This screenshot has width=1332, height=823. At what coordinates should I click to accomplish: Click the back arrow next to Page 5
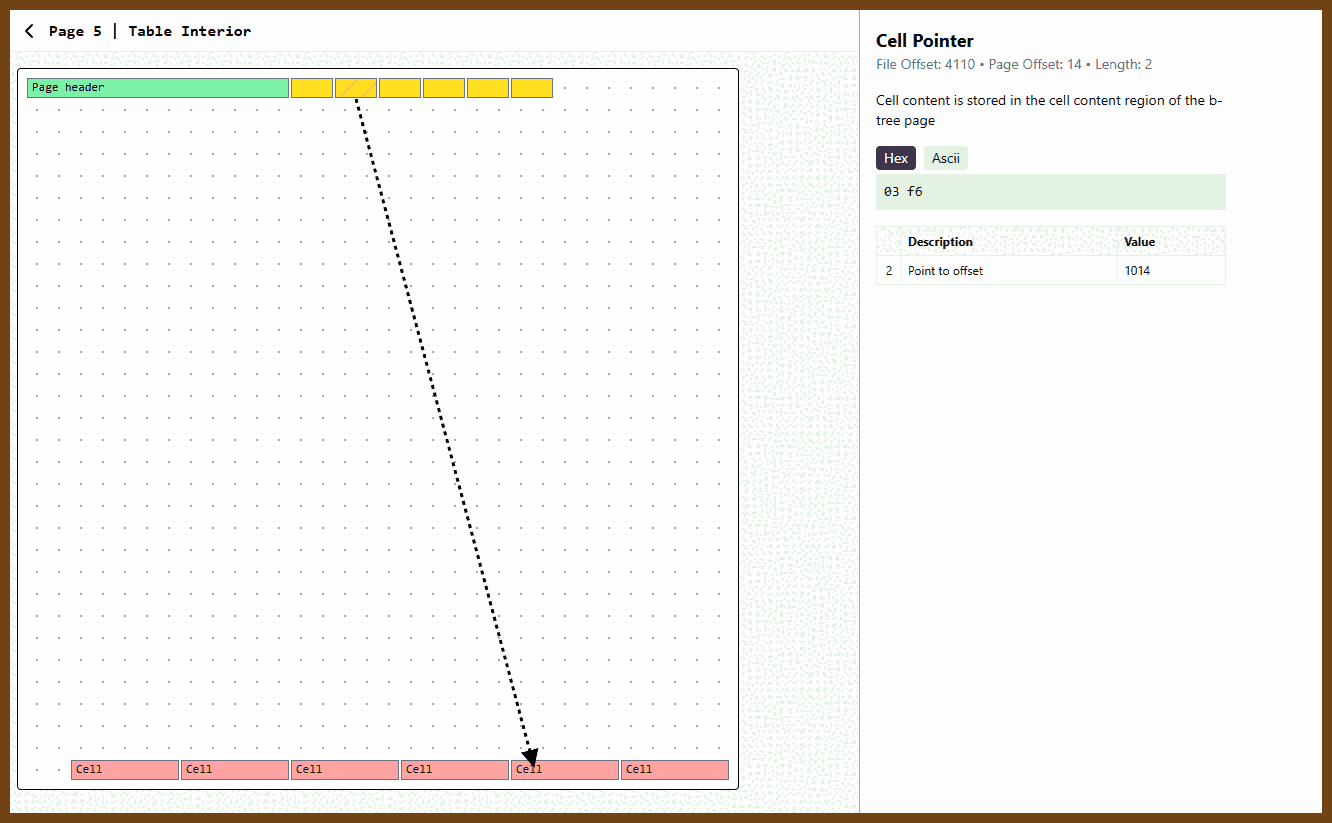tap(29, 31)
